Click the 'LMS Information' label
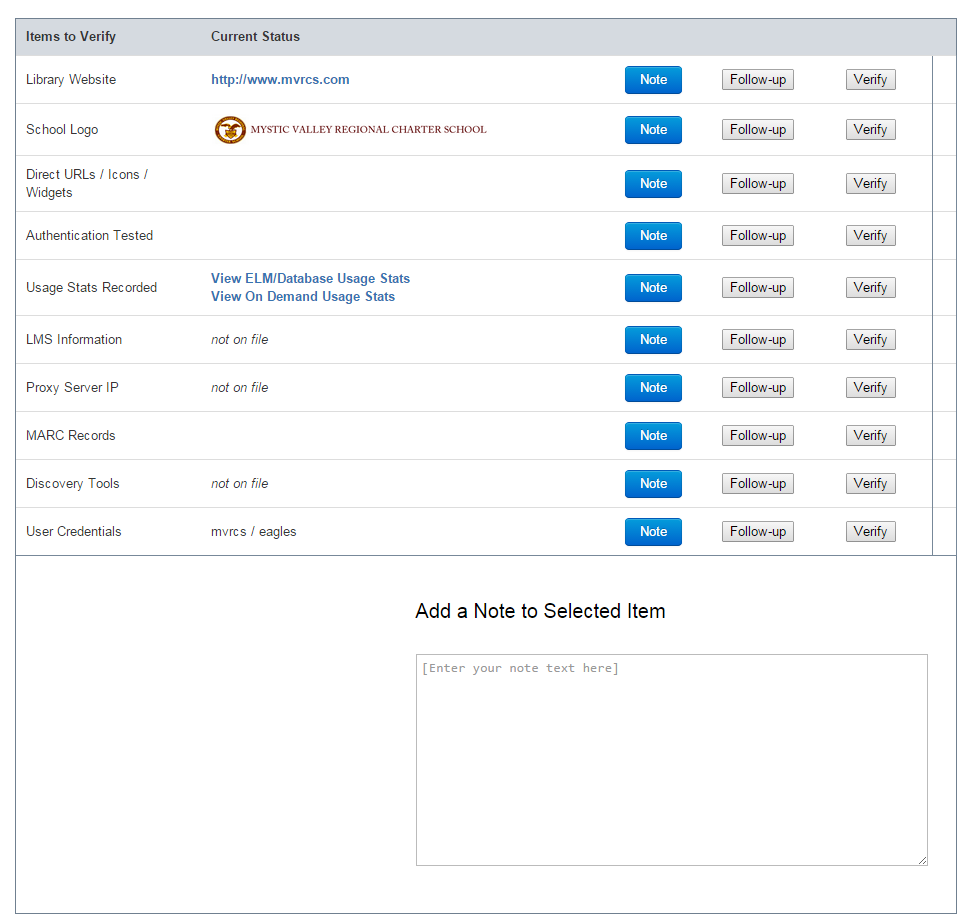Screen dimensions: 970x923 (x=74, y=340)
